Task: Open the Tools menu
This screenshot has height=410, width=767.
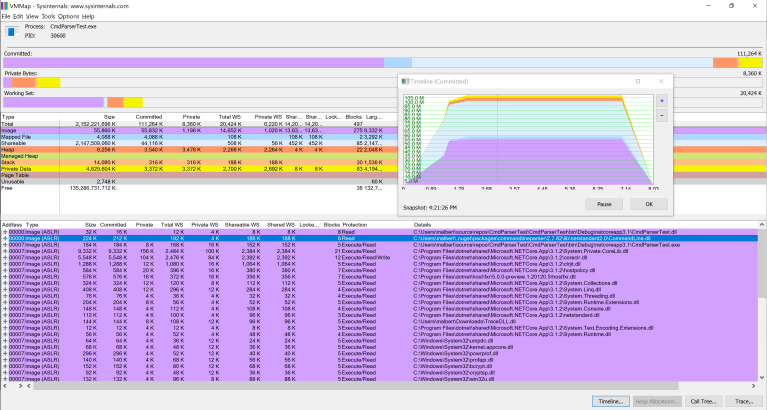Action: click(48, 17)
